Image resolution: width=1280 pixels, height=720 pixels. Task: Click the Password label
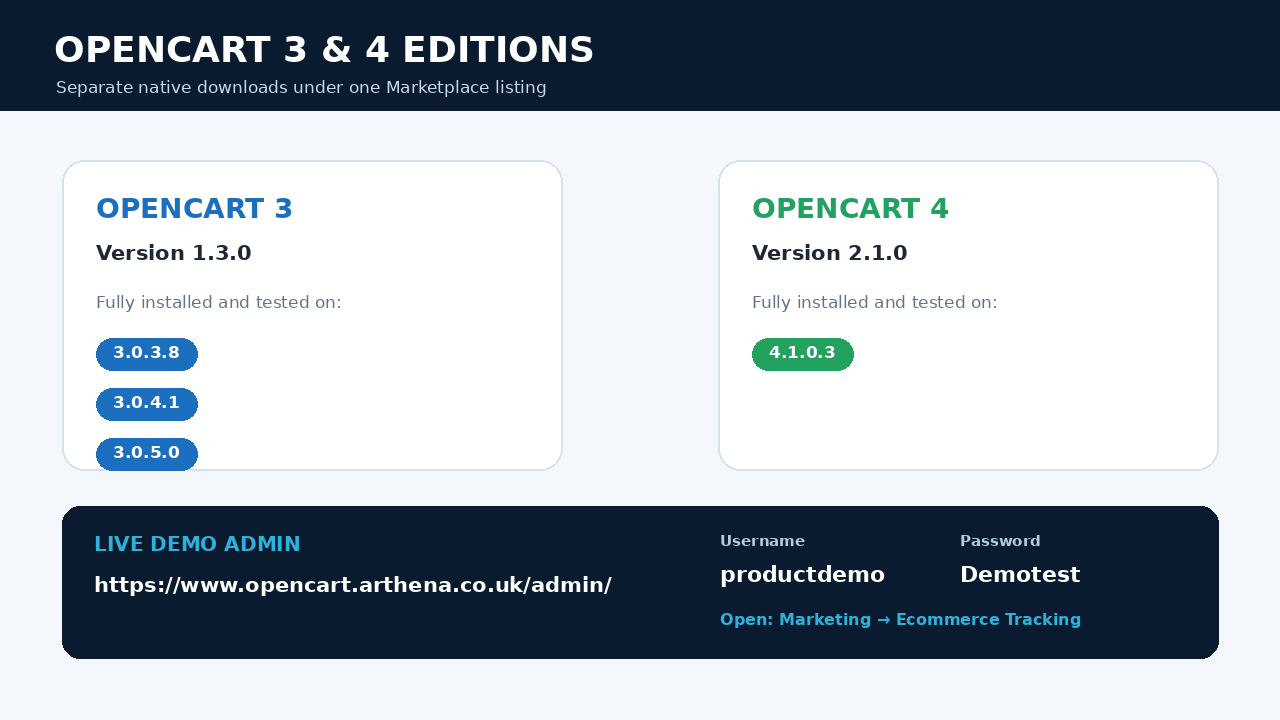pyautogui.click(x=1000, y=541)
